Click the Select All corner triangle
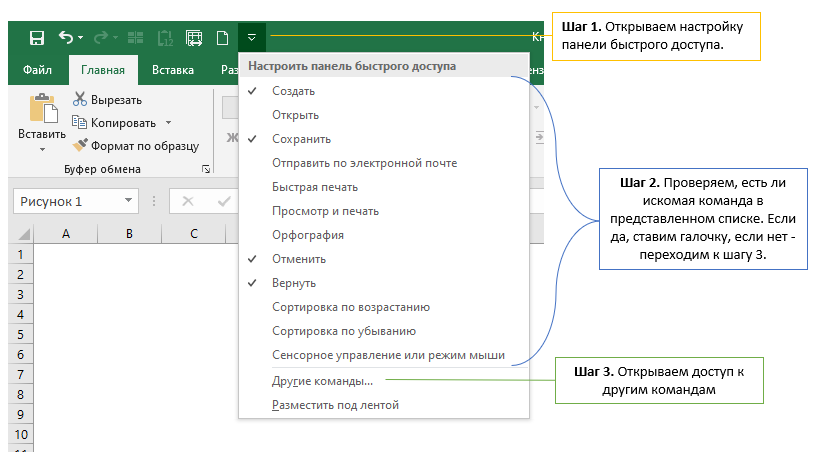The width and height of the screenshot is (823, 462). 24,234
